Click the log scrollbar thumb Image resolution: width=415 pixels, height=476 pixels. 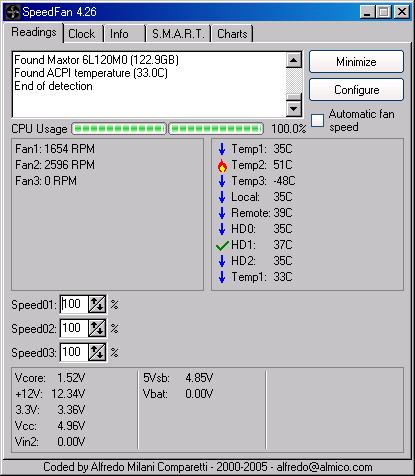(x=294, y=96)
